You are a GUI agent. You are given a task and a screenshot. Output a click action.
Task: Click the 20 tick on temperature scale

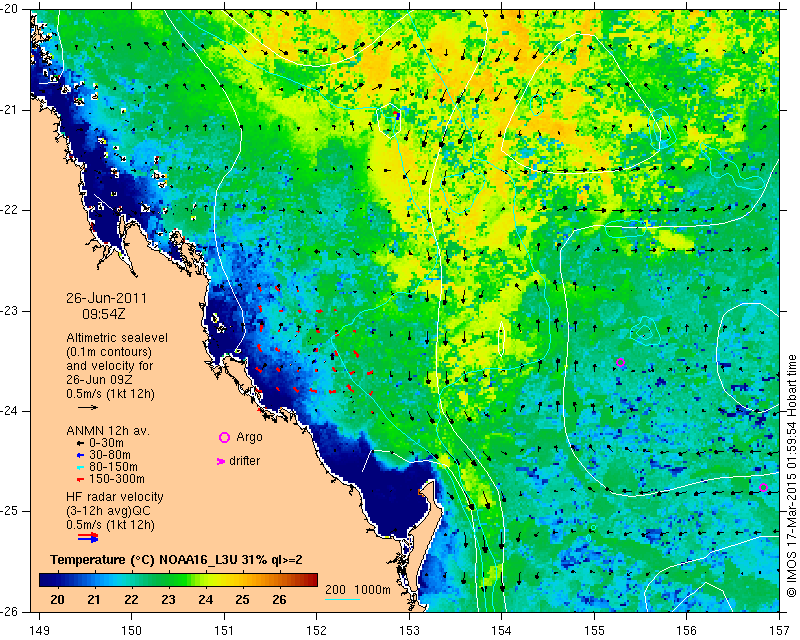(x=57, y=599)
